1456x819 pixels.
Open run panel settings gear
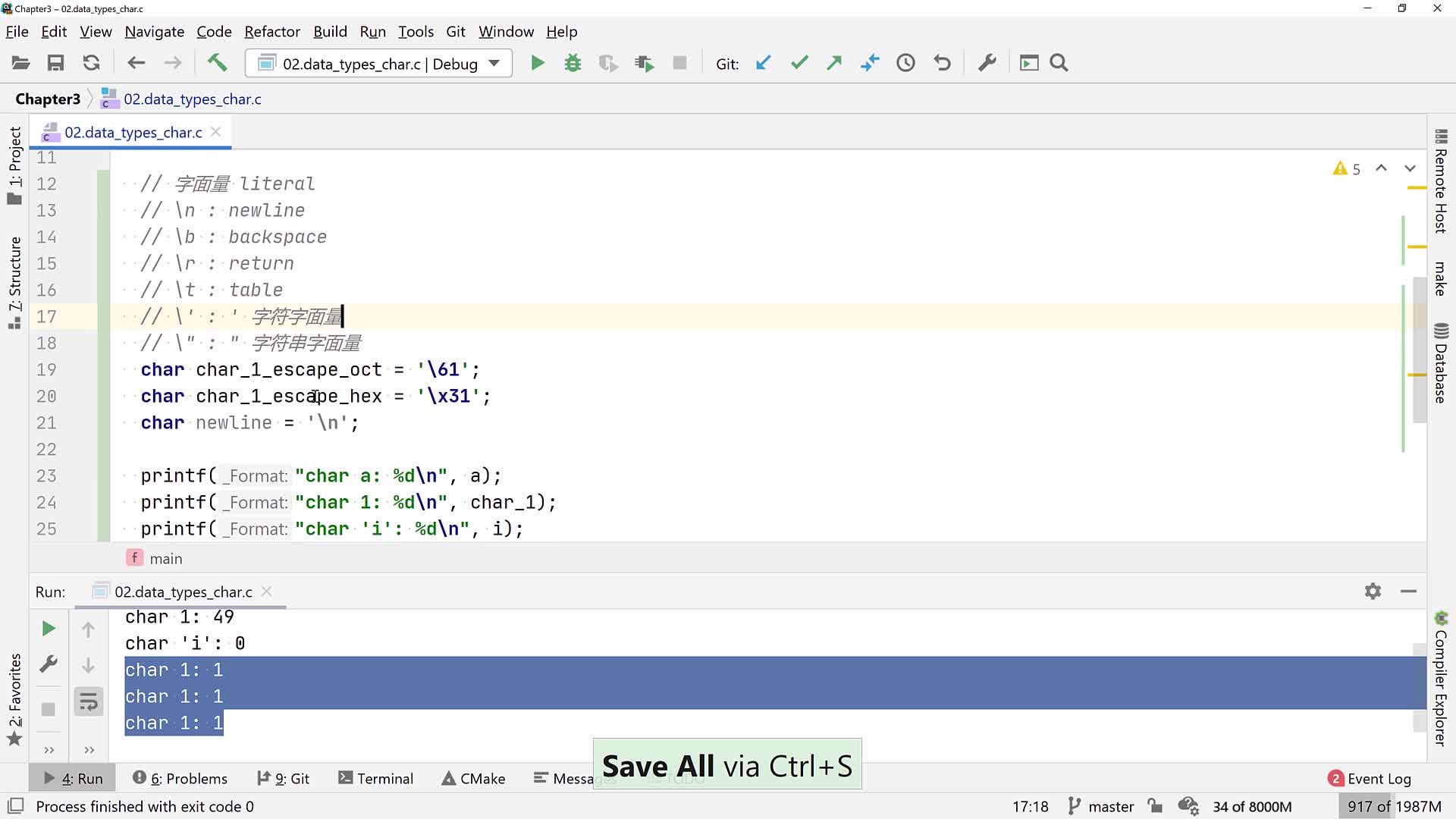click(1373, 591)
